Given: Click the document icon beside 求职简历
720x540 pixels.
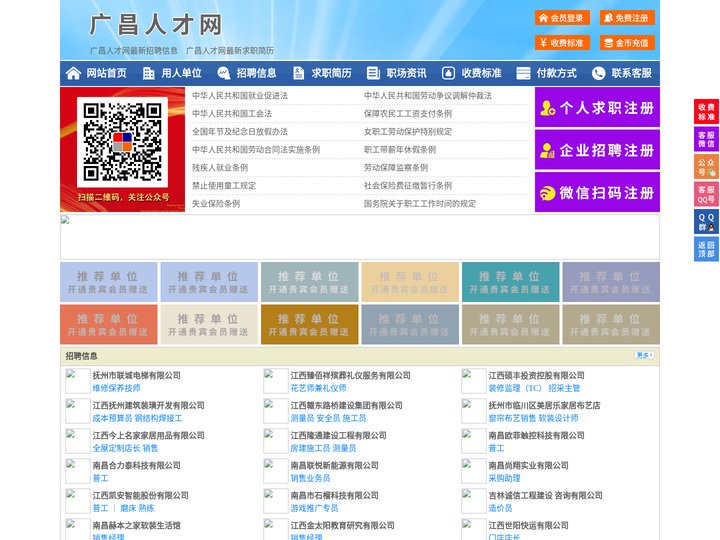Looking at the screenshot, I should coord(298,73).
